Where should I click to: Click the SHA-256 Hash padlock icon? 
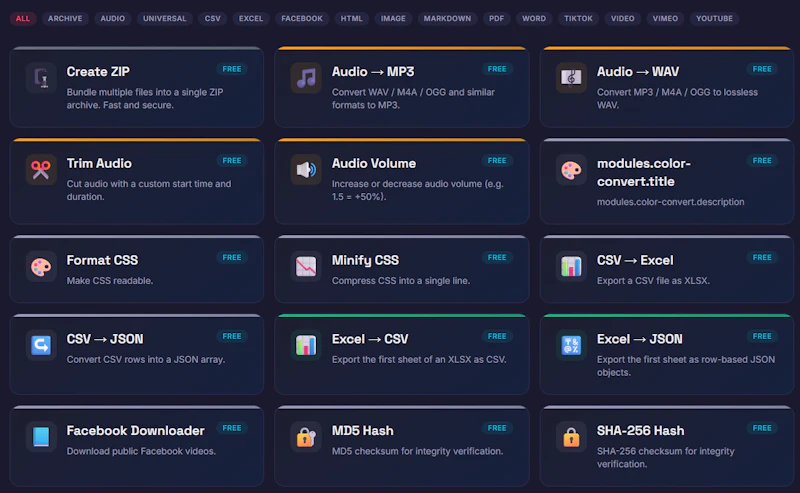[571, 437]
